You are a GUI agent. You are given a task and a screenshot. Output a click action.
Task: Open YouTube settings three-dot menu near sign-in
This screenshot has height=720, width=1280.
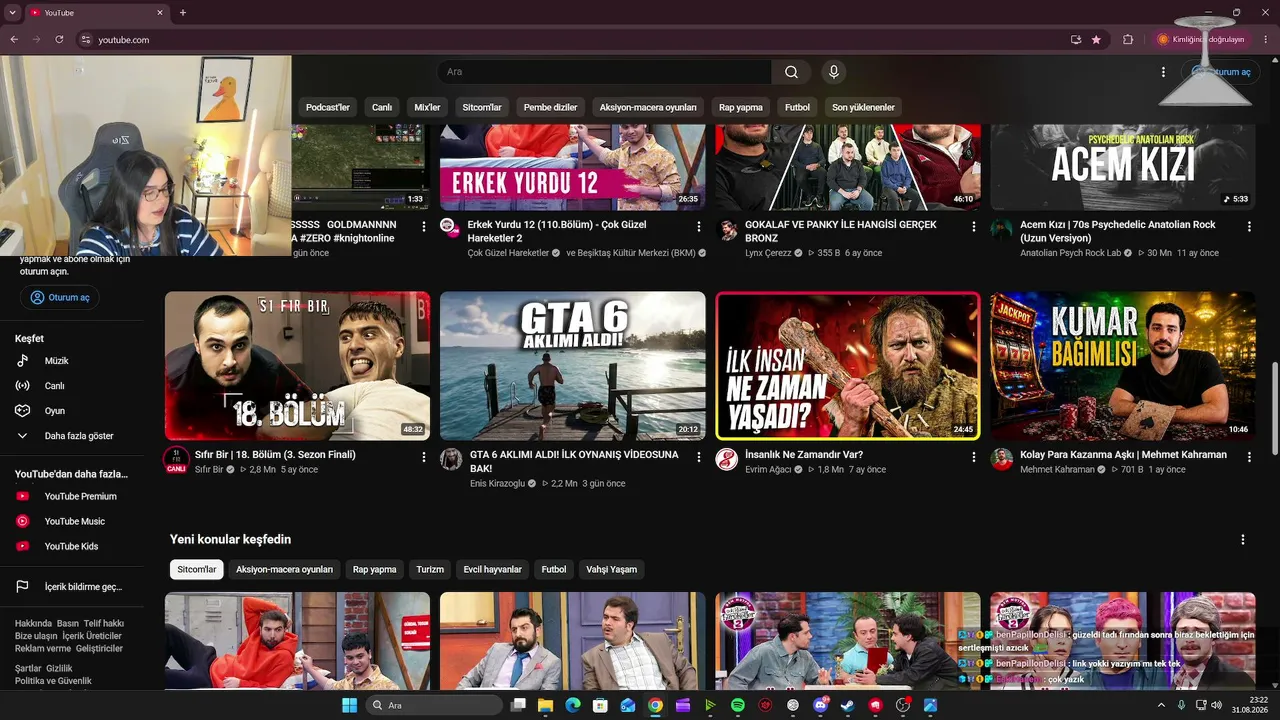pyautogui.click(x=1163, y=72)
